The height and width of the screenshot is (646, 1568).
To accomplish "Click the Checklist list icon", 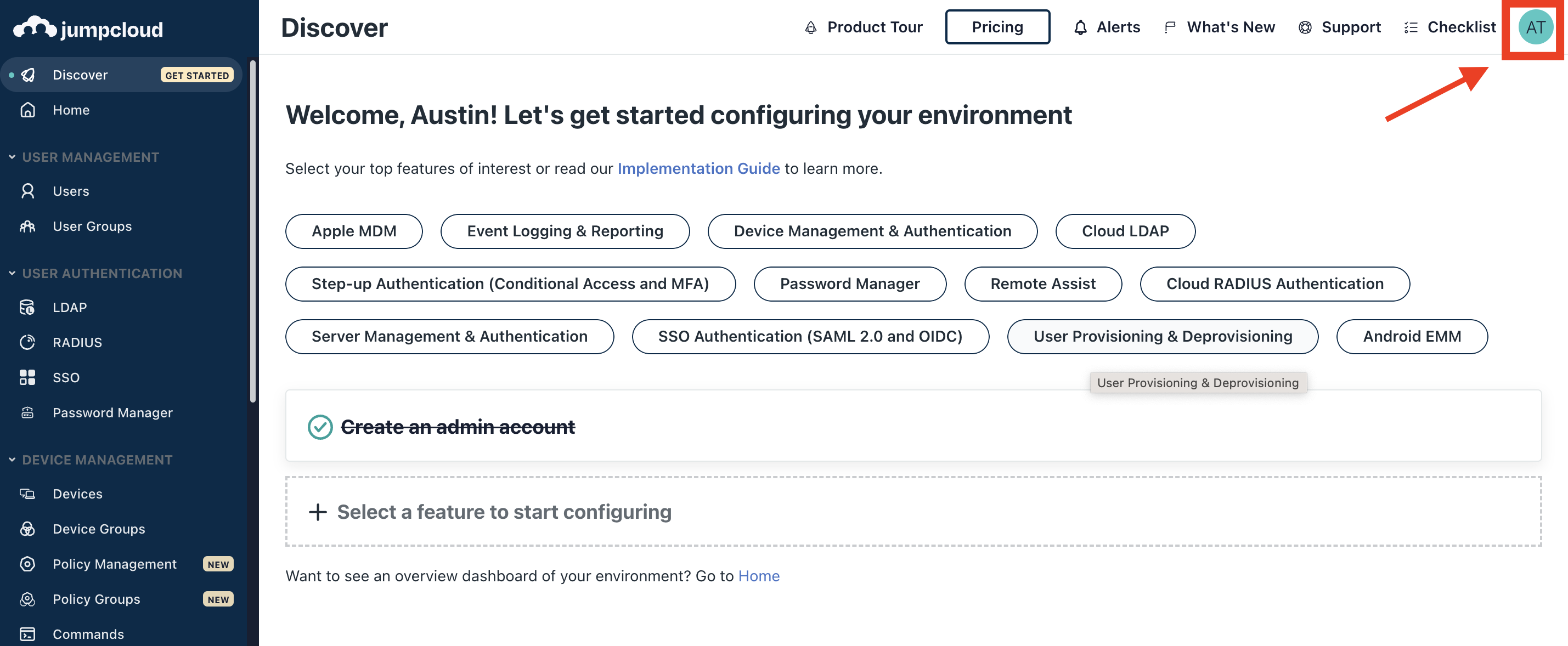I will (x=1411, y=27).
